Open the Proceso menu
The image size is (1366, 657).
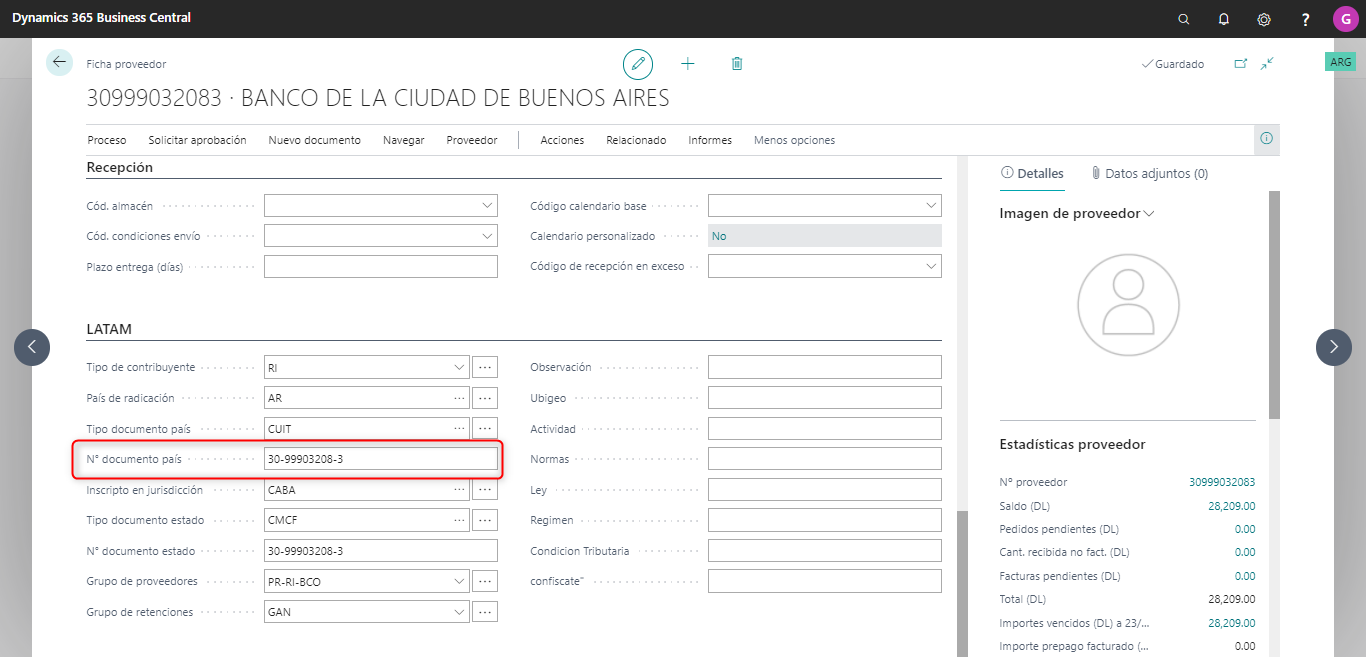[x=107, y=140]
